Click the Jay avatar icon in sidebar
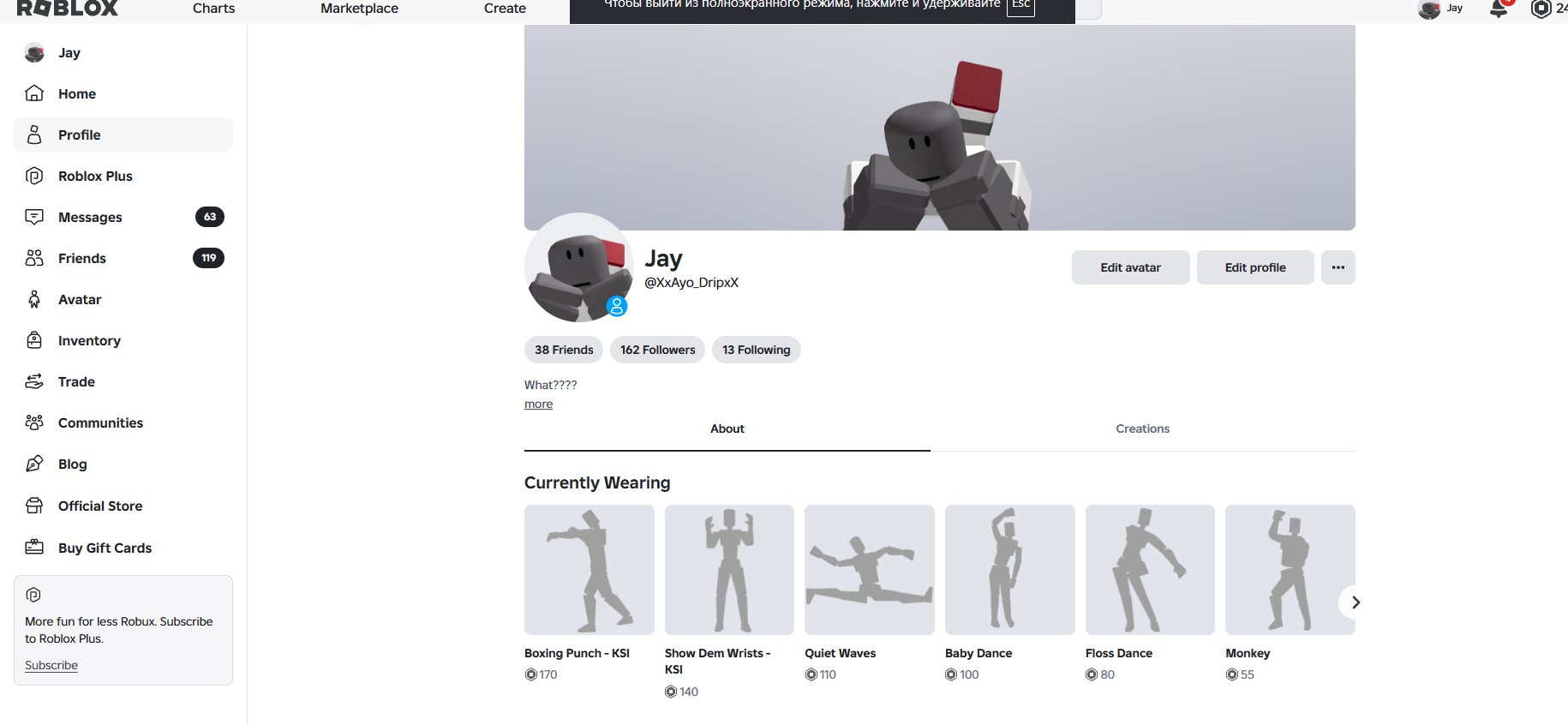Screen dimensions: 1568x725 [x=34, y=52]
